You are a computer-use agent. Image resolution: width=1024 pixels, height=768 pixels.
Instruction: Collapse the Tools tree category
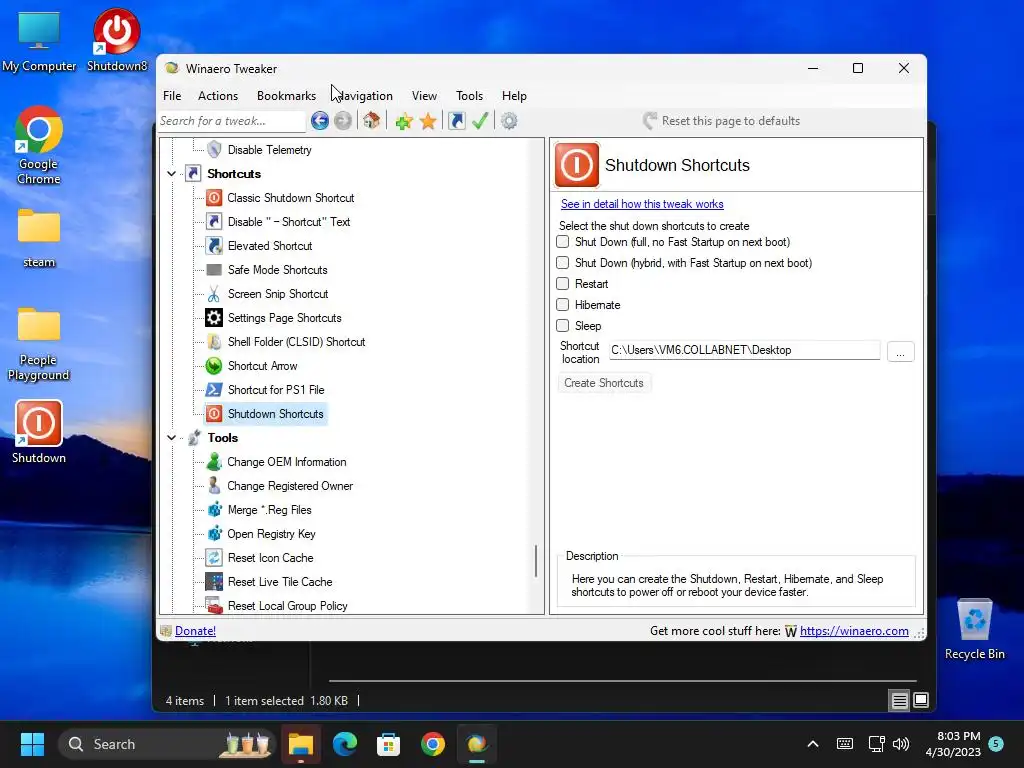[171, 438]
